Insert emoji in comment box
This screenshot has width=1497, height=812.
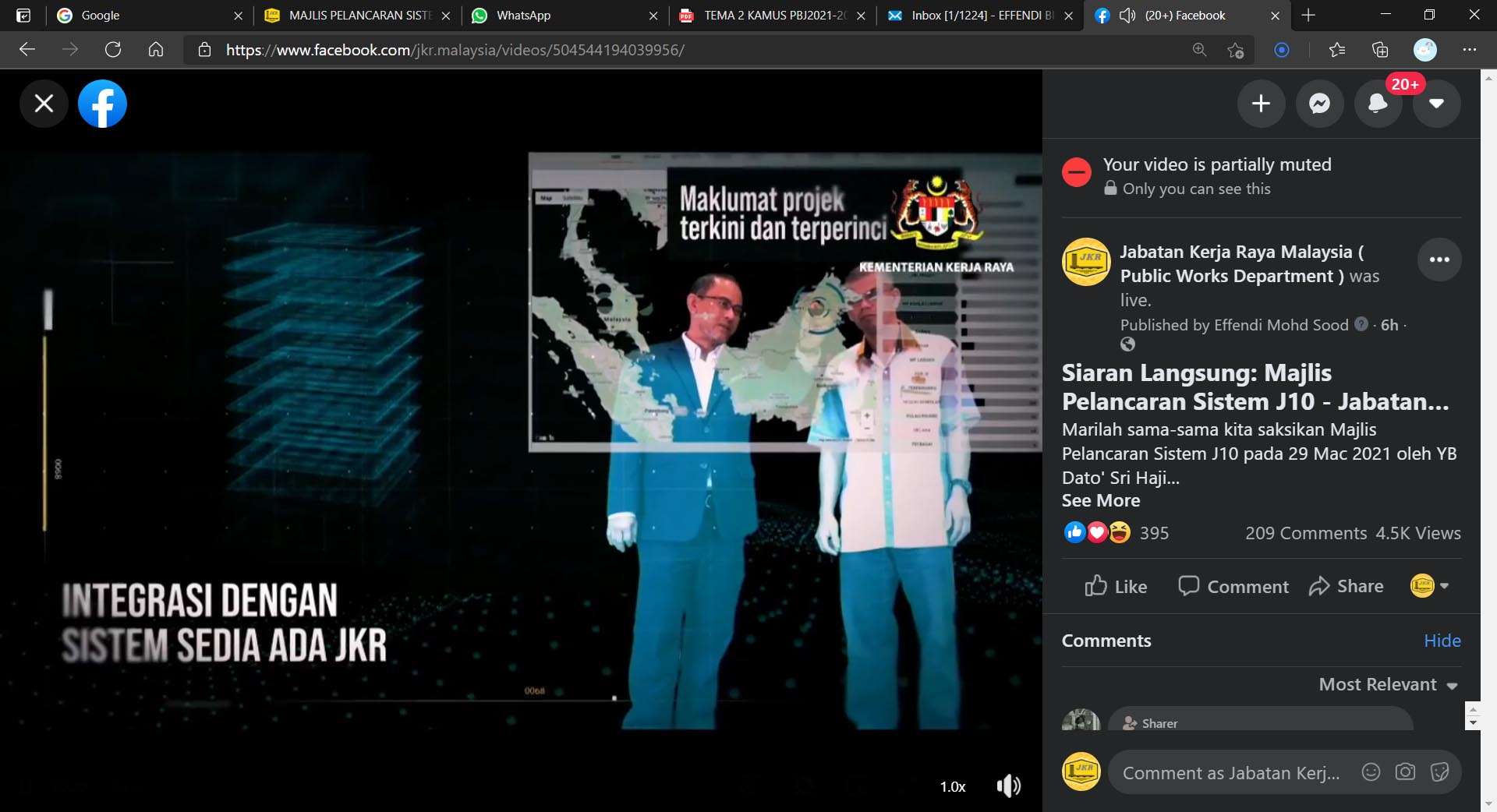[x=1371, y=771]
